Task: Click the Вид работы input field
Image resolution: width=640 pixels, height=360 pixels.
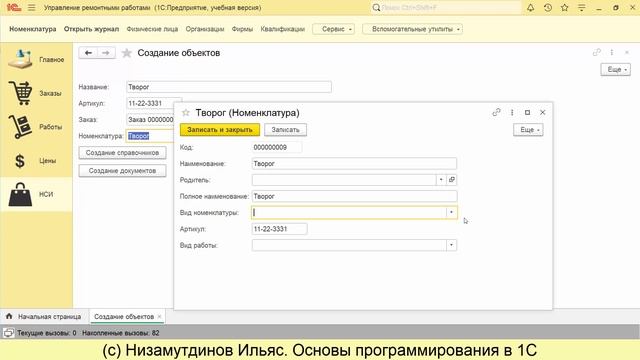Action: (x=349, y=245)
